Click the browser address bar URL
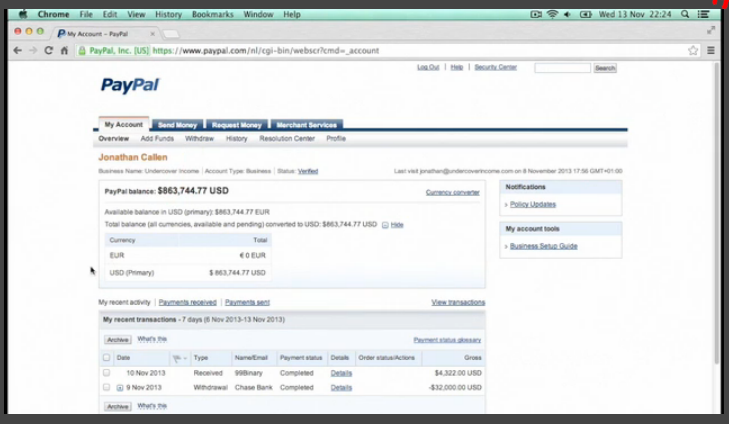The width and height of the screenshot is (730, 426). click(x=266, y=51)
